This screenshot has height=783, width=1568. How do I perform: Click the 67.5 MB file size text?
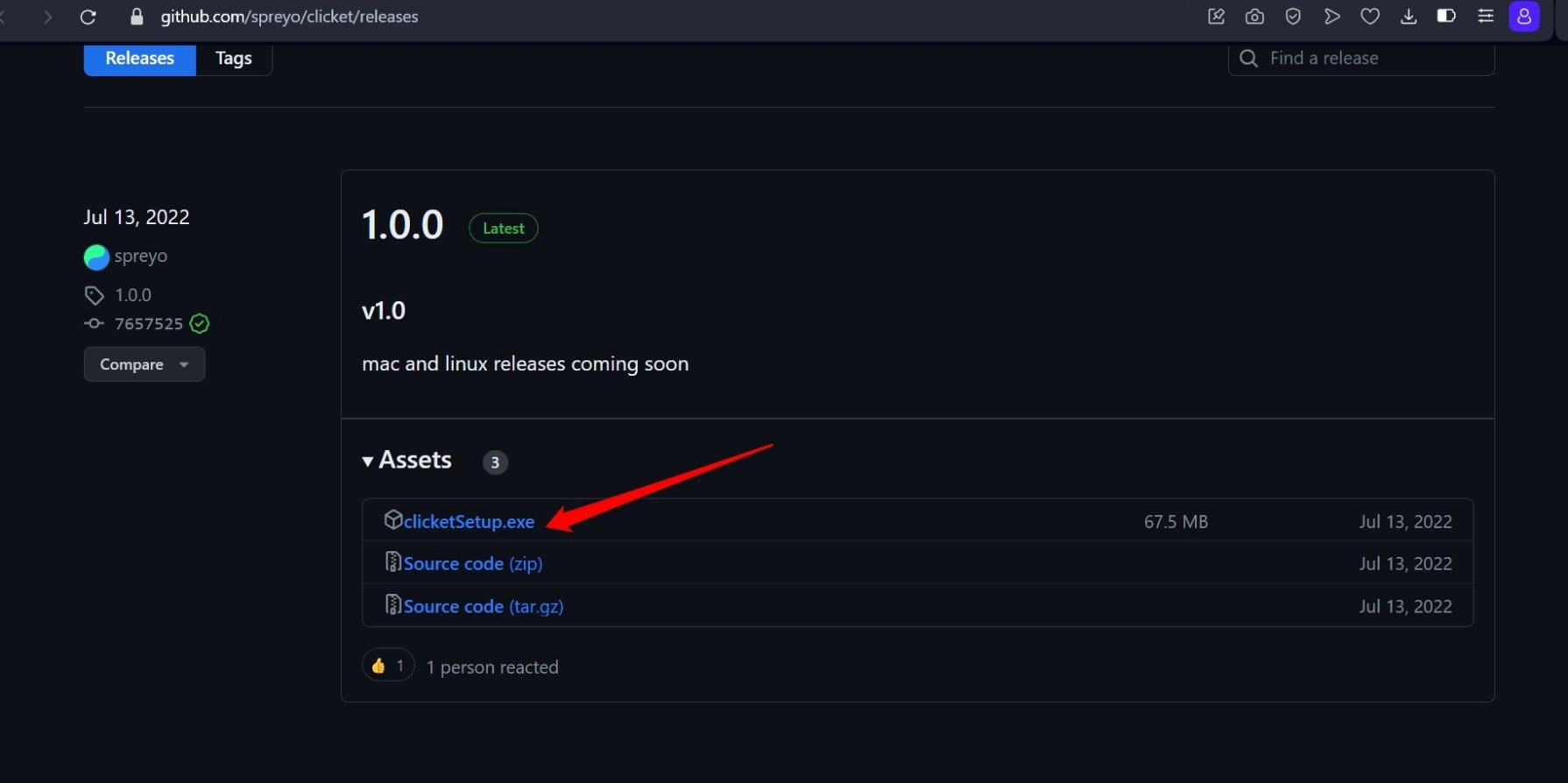[1176, 522]
